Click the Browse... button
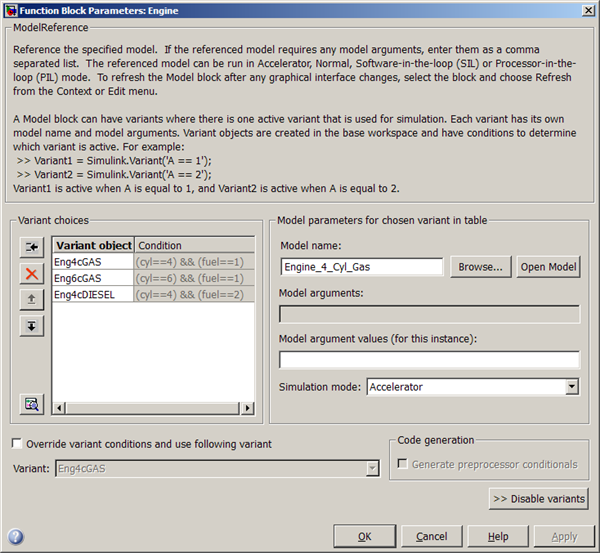The width and height of the screenshot is (600, 553). (x=481, y=267)
